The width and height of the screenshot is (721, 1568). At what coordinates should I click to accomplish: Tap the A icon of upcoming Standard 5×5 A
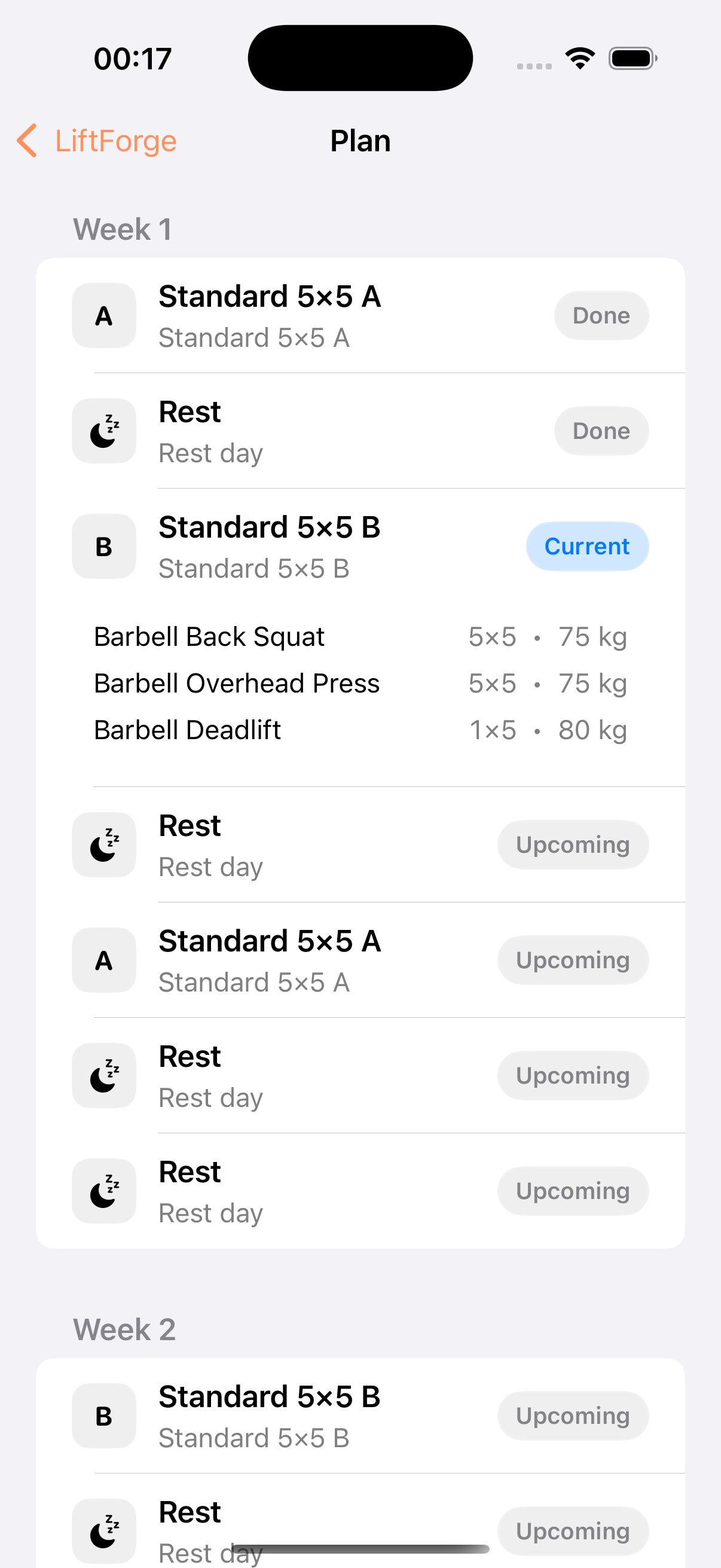tap(104, 960)
